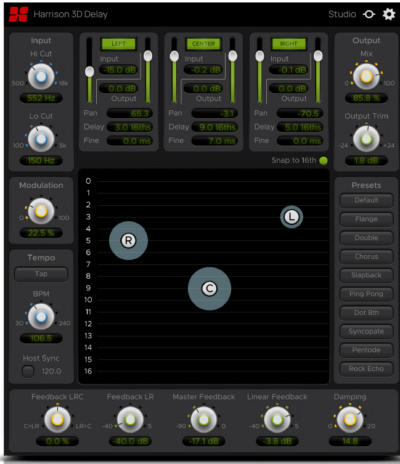Tap the tempo Tap button

41,274
